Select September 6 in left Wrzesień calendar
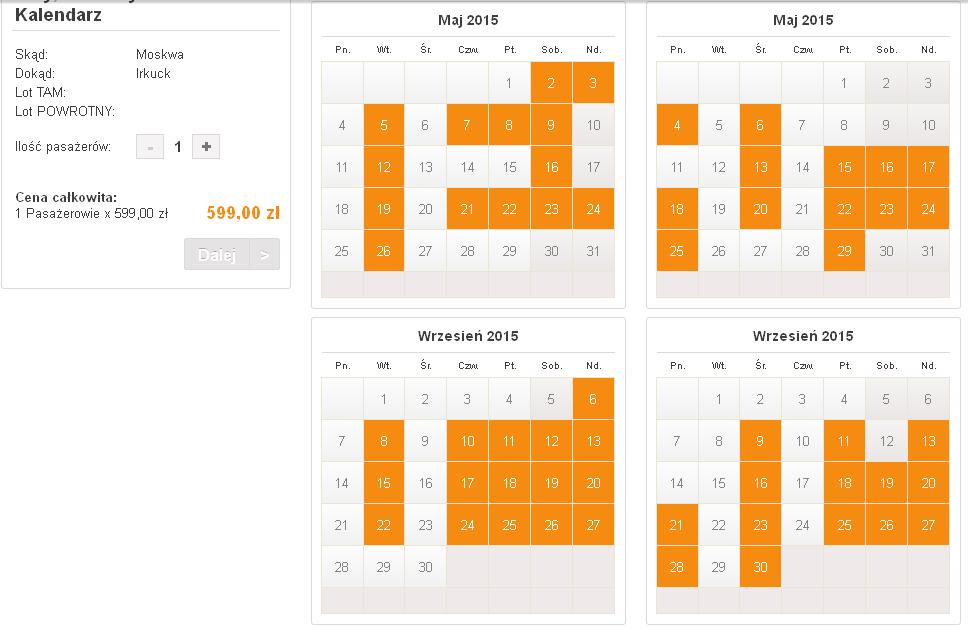This screenshot has width=968, height=628. pos(593,399)
